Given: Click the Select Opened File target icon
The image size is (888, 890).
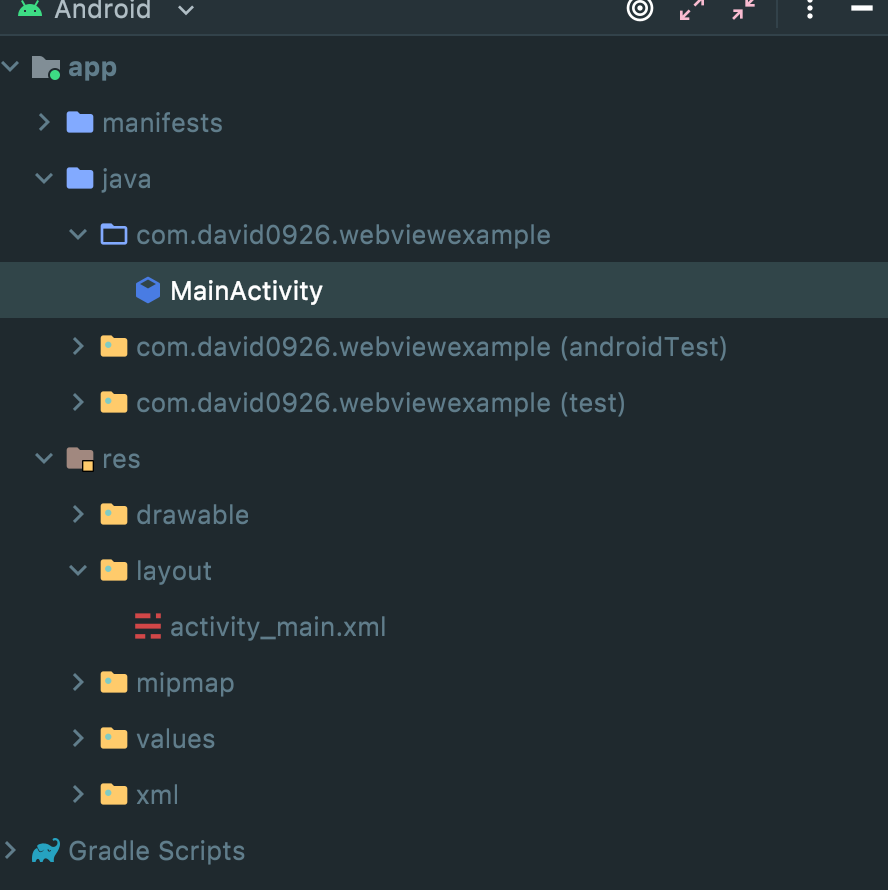Looking at the screenshot, I should coord(640,9).
